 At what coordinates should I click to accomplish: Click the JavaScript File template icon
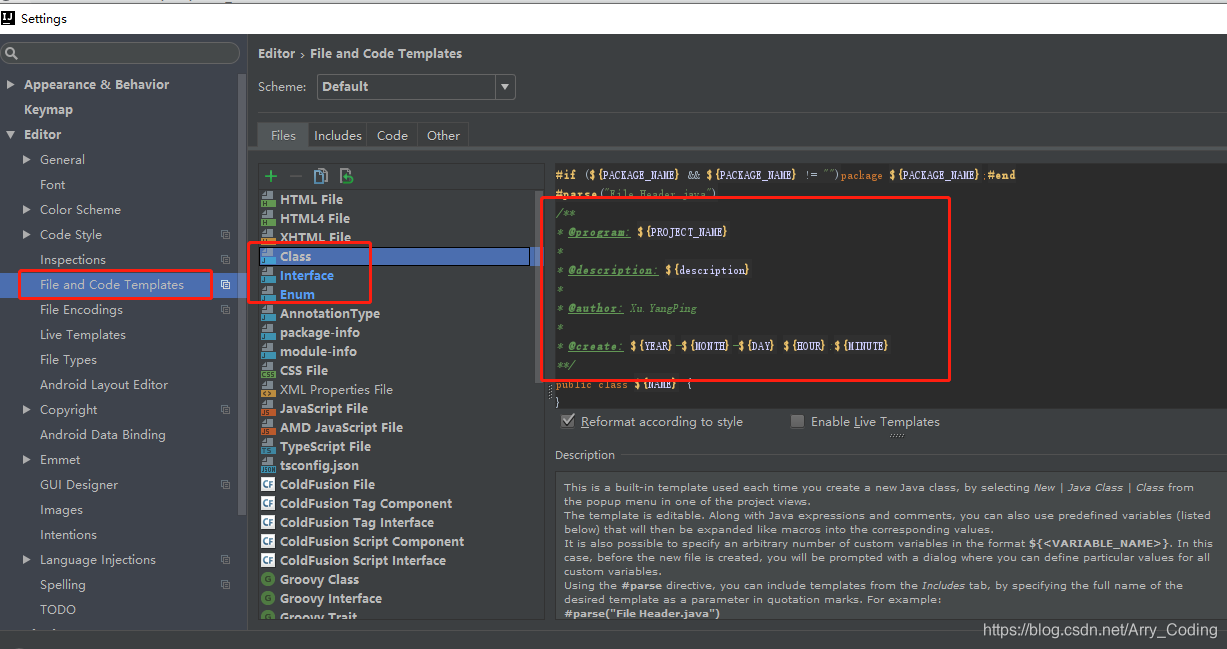[268, 408]
